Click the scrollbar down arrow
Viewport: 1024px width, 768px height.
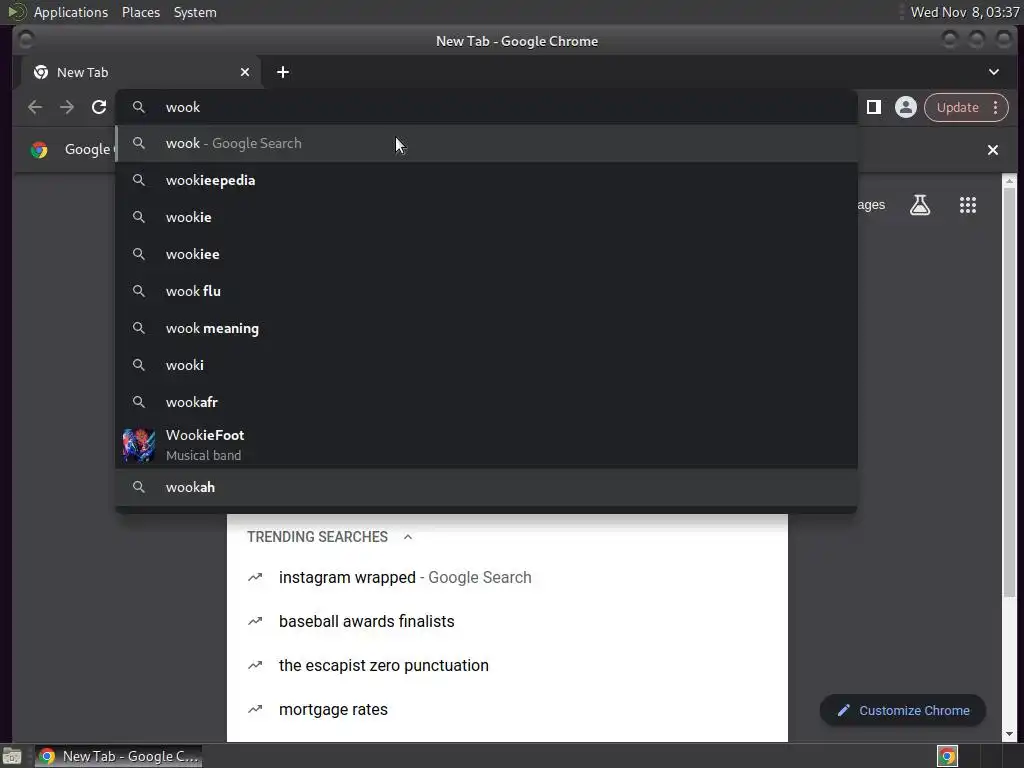pyautogui.click(x=1009, y=734)
